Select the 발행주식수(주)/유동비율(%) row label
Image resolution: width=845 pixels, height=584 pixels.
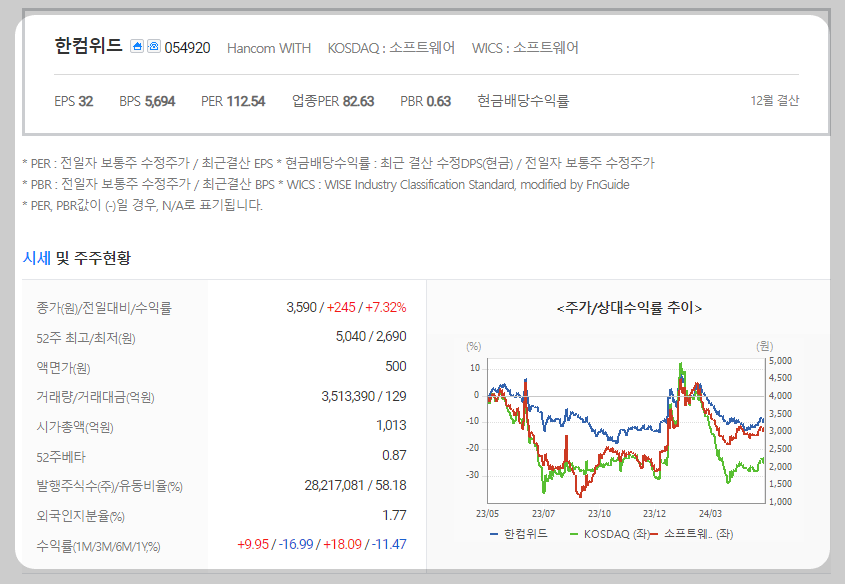(x=109, y=486)
